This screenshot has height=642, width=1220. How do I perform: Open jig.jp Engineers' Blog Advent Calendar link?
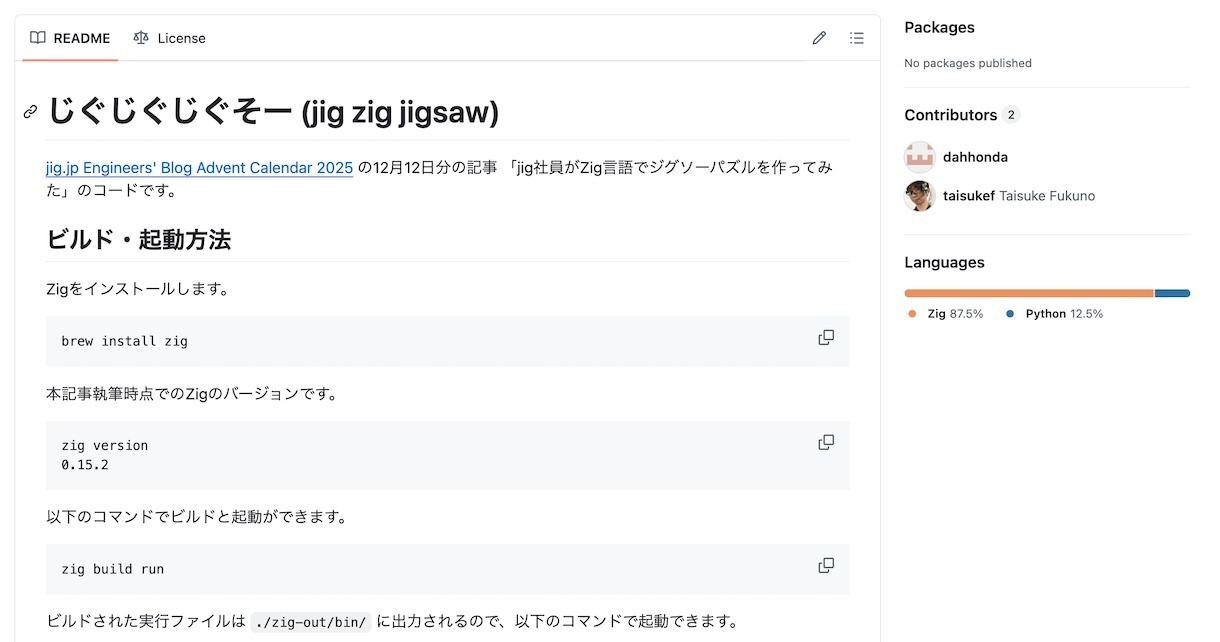pos(199,168)
